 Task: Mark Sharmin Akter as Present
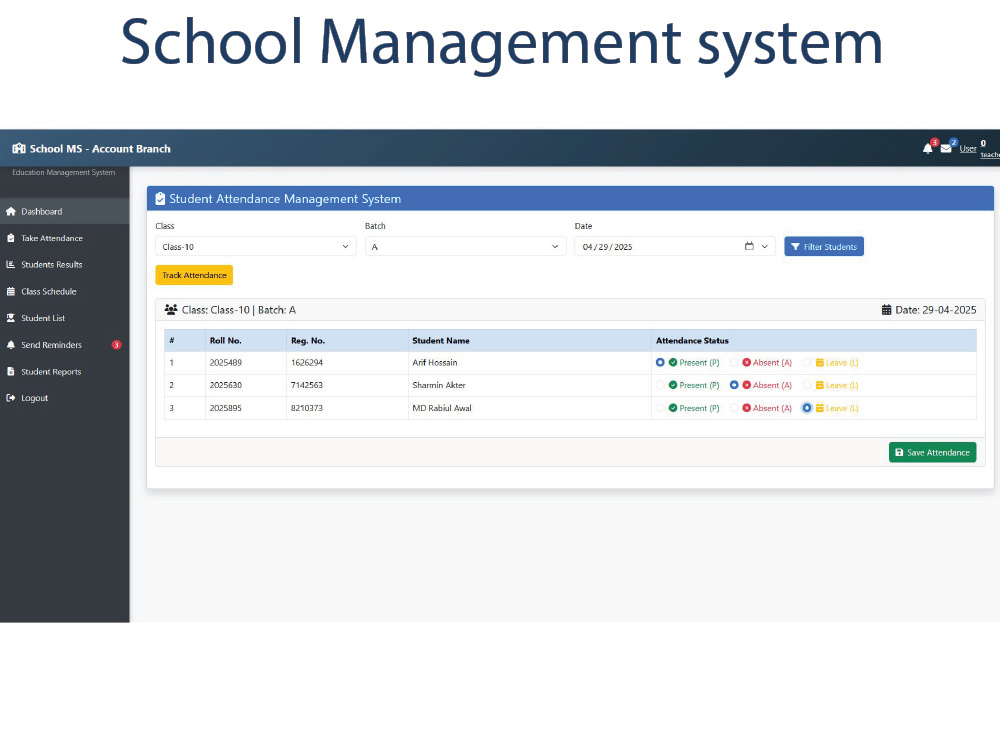click(660, 385)
